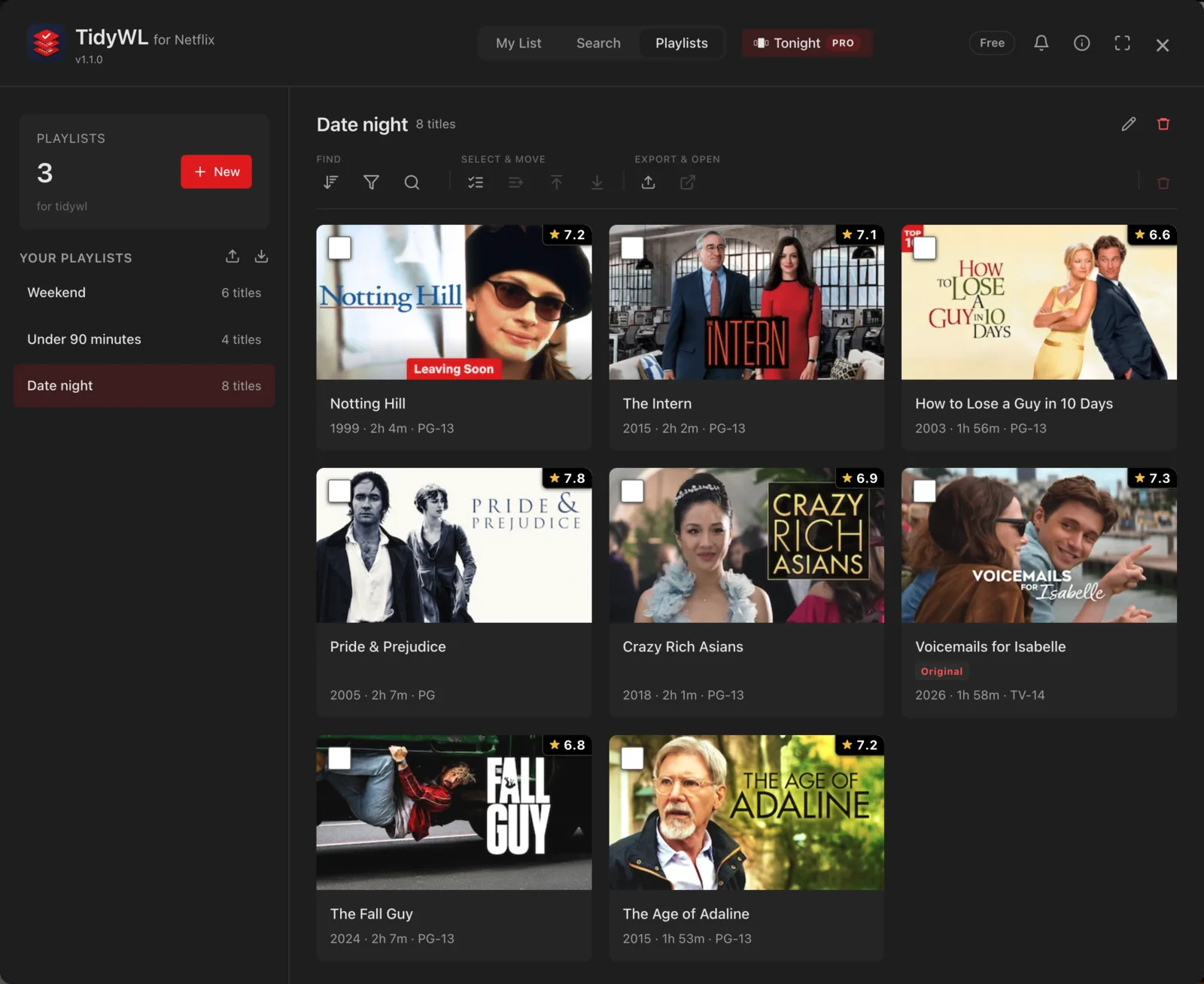
Task: Switch to the Search tab
Action: click(598, 43)
